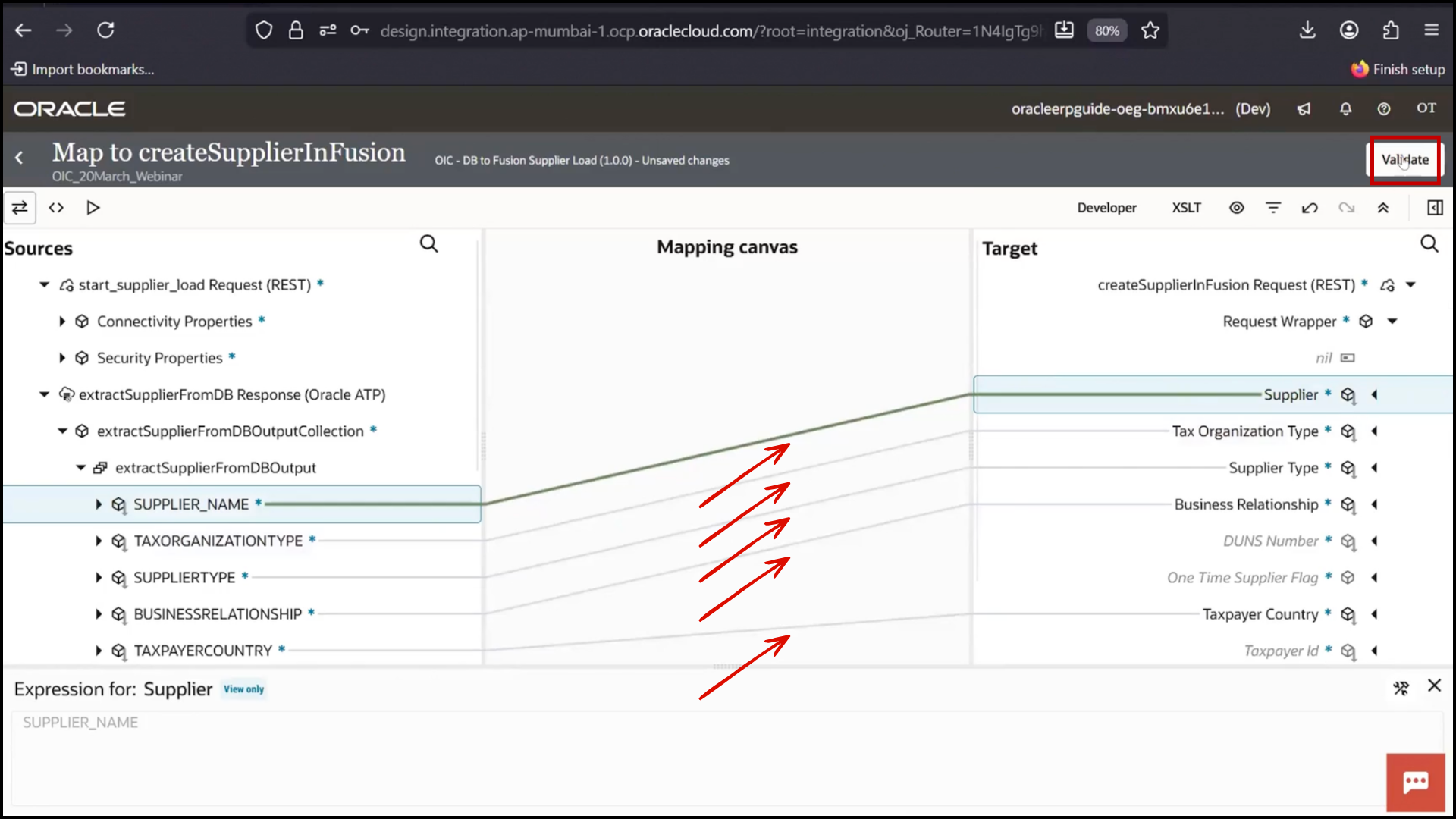Expand BUSINESSRELATIONSHIP source node

coord(99,613)
